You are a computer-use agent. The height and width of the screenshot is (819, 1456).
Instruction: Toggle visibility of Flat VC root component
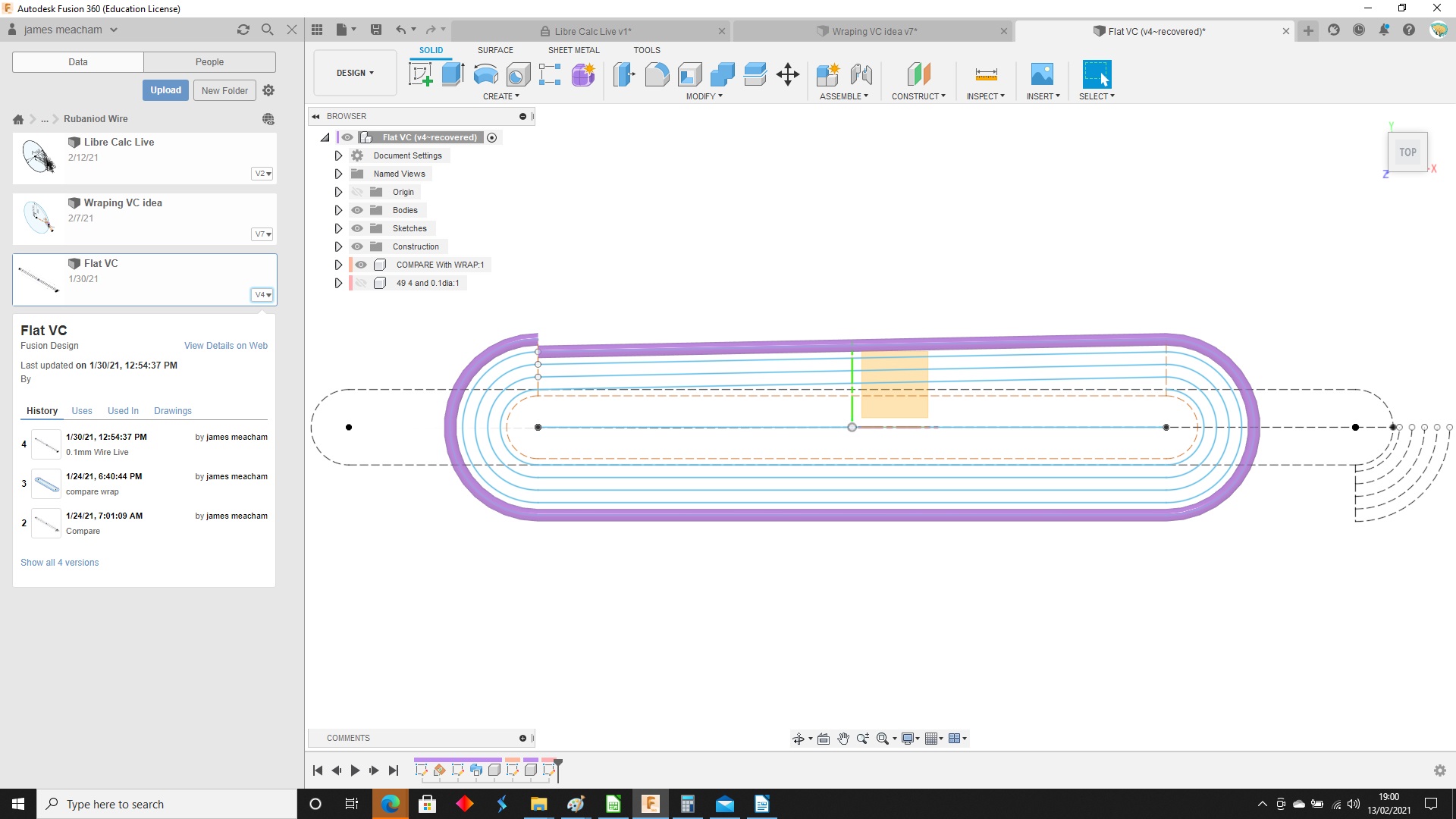tap(347, 137)
